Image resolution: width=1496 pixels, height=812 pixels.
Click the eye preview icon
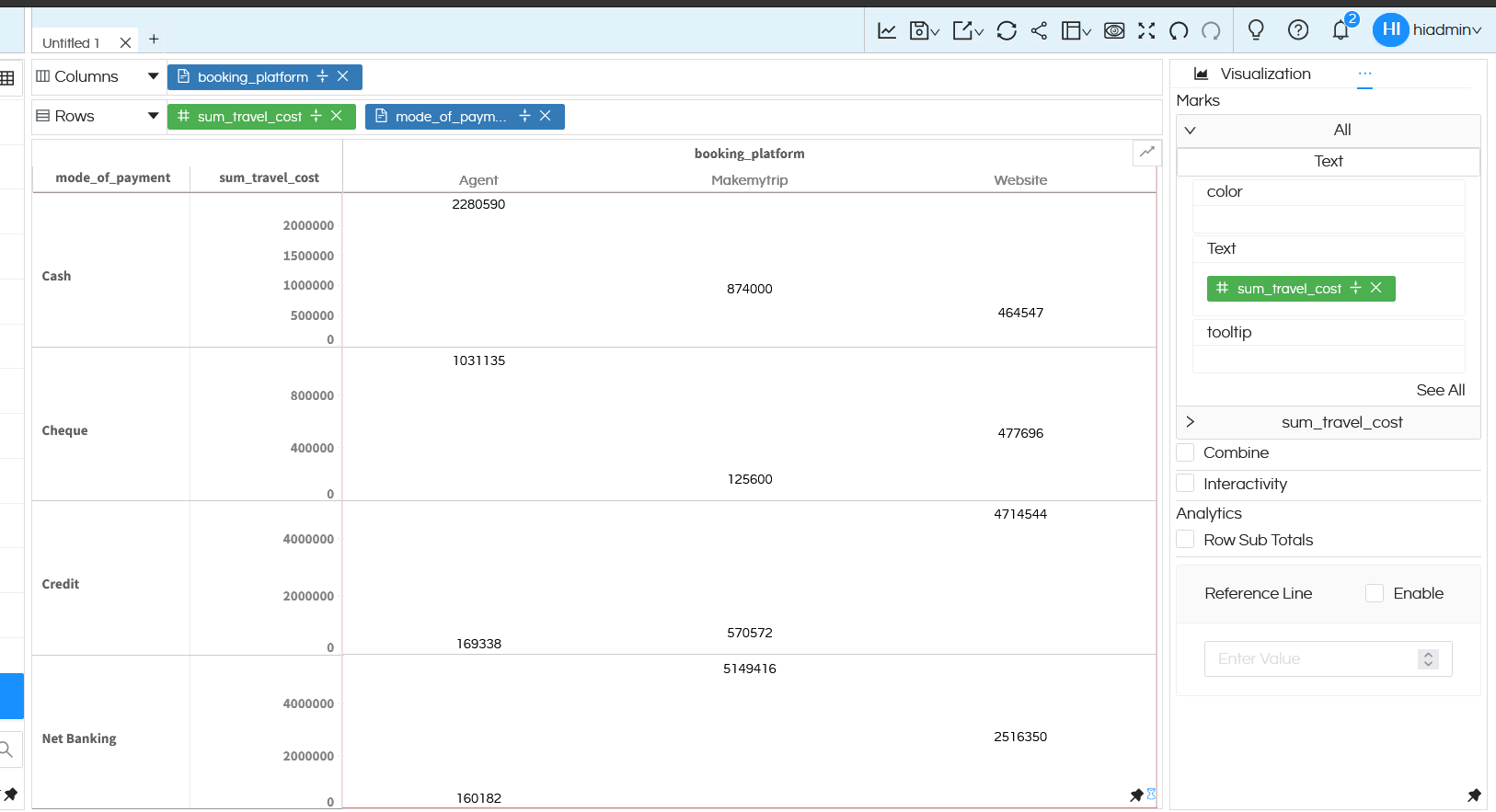point(1114,30)
